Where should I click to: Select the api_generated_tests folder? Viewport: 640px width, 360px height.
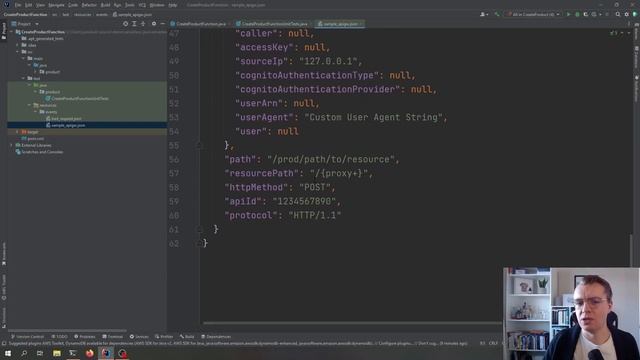tap(45, 38)
